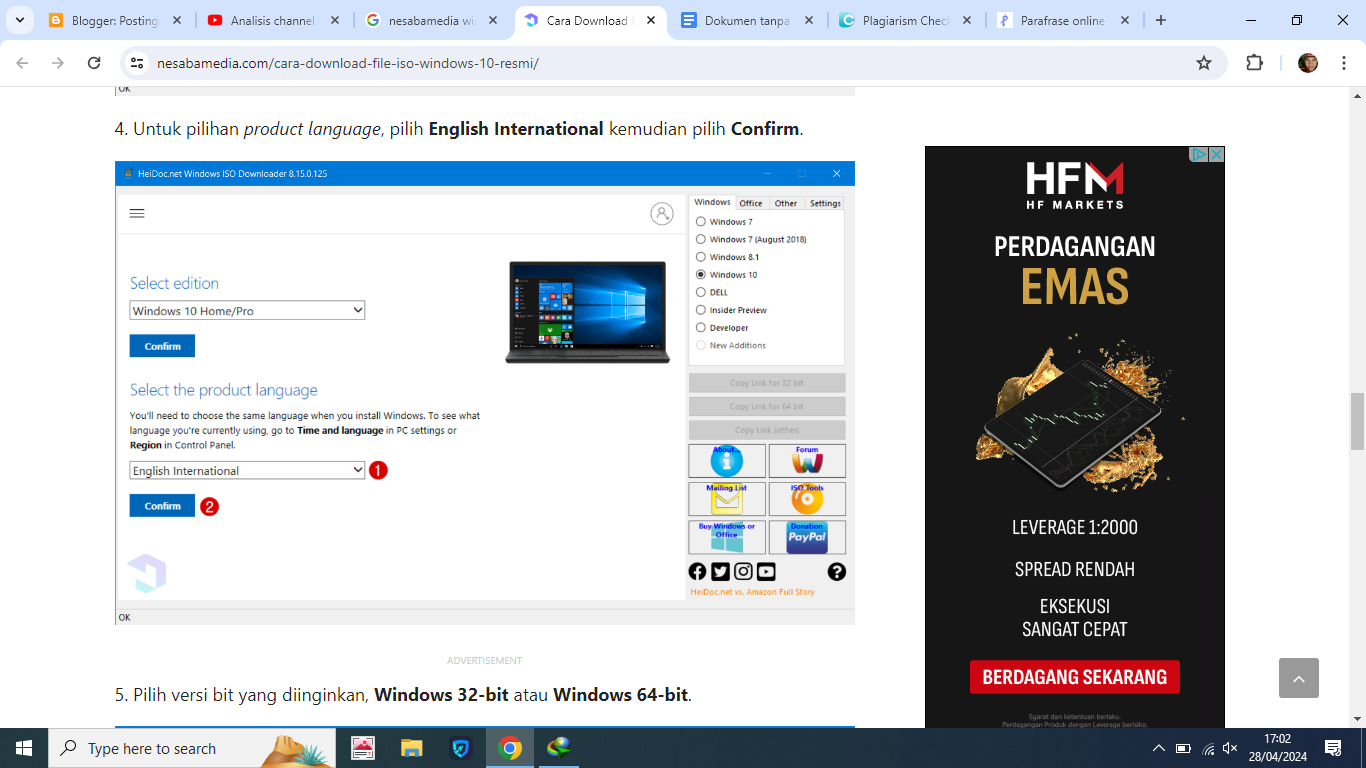Image resolution: width=1366 pixels, height=768 pixels.
Task: Click the Other tab in ISO Downloader image
Action: point(786,203)
